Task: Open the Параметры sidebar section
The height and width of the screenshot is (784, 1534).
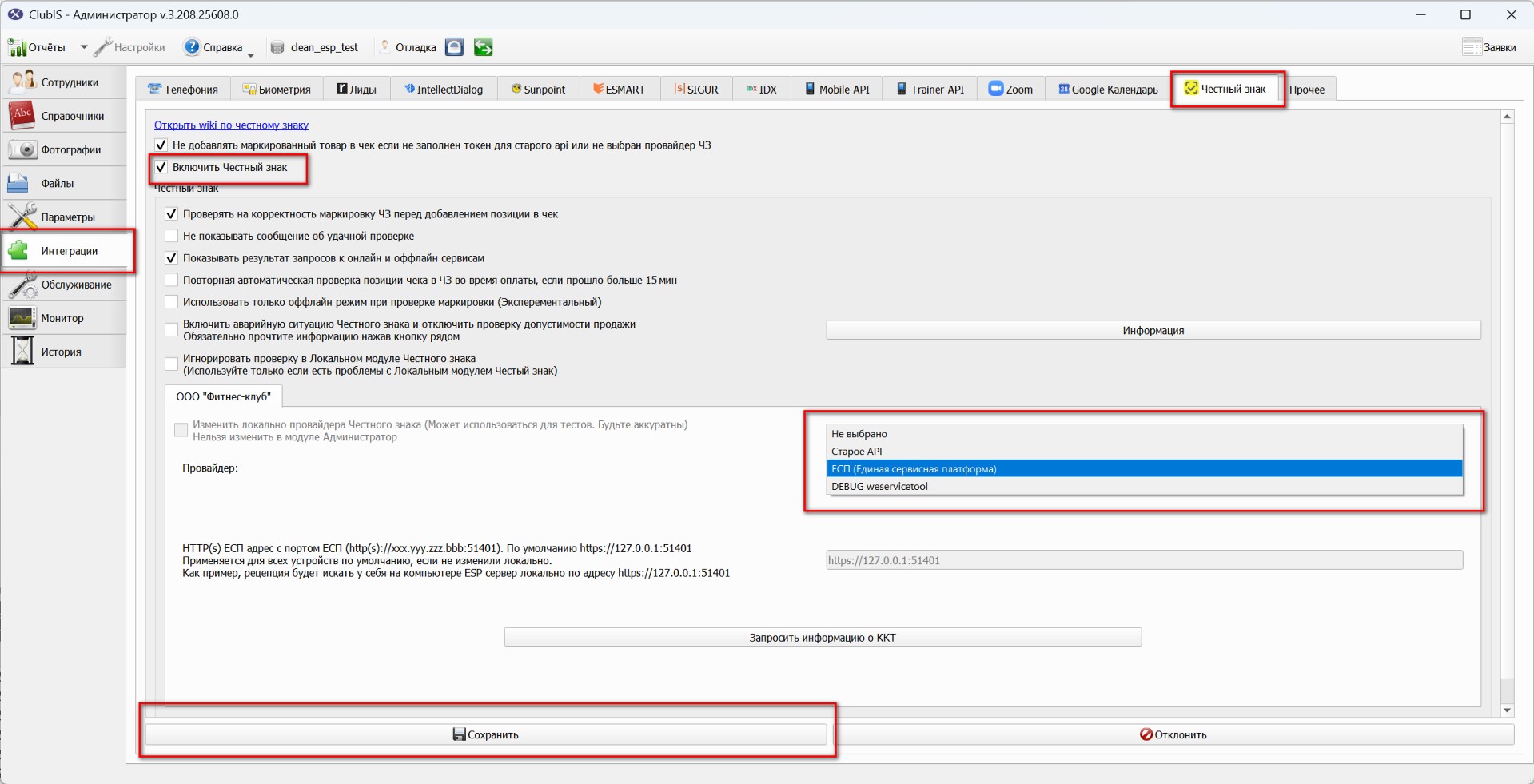Action: tap(65, 217)
